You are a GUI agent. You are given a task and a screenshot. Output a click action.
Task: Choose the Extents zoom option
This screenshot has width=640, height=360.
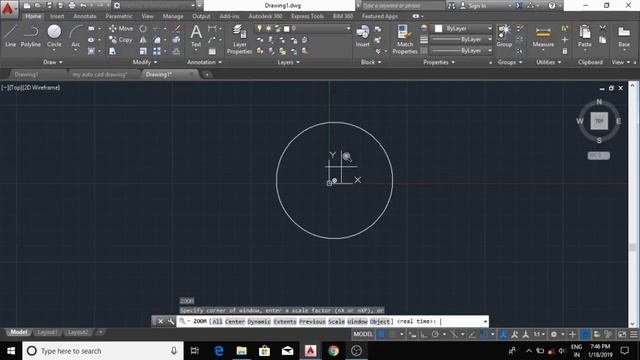pos(284,322)
